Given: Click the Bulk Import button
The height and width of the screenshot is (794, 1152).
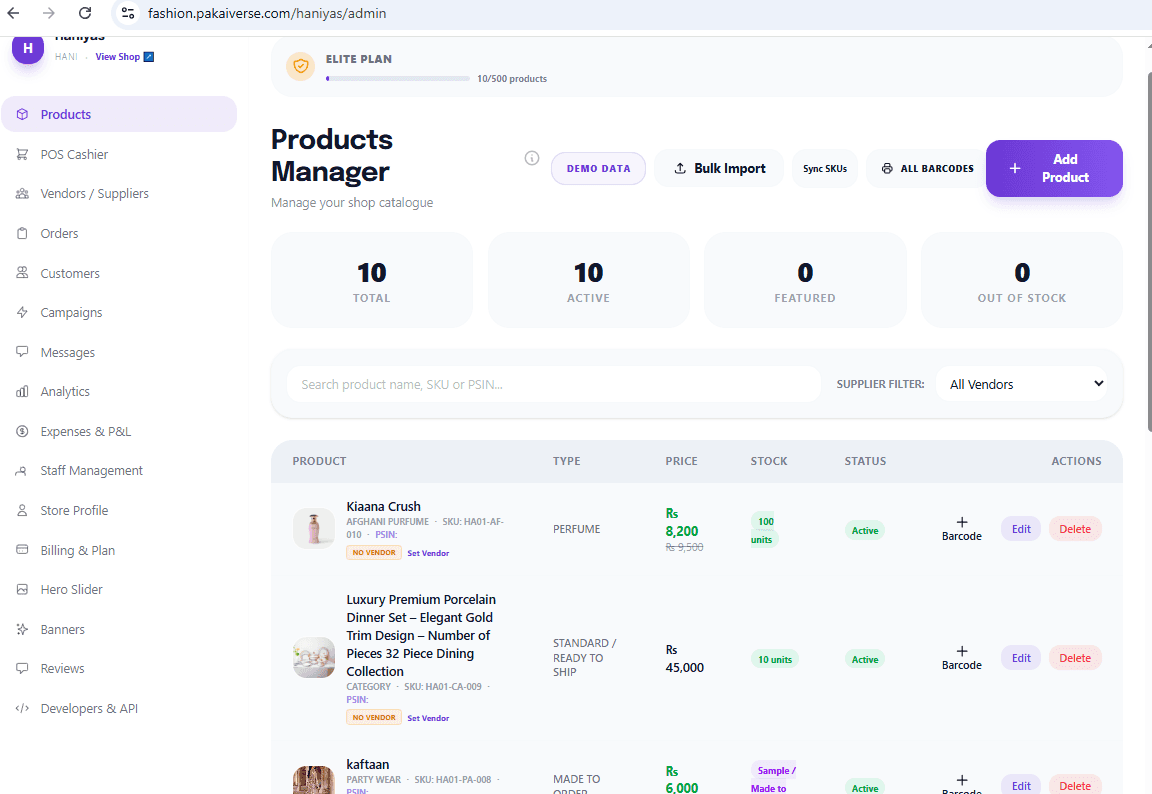Looking at the screenshot, I should point(719,168).
